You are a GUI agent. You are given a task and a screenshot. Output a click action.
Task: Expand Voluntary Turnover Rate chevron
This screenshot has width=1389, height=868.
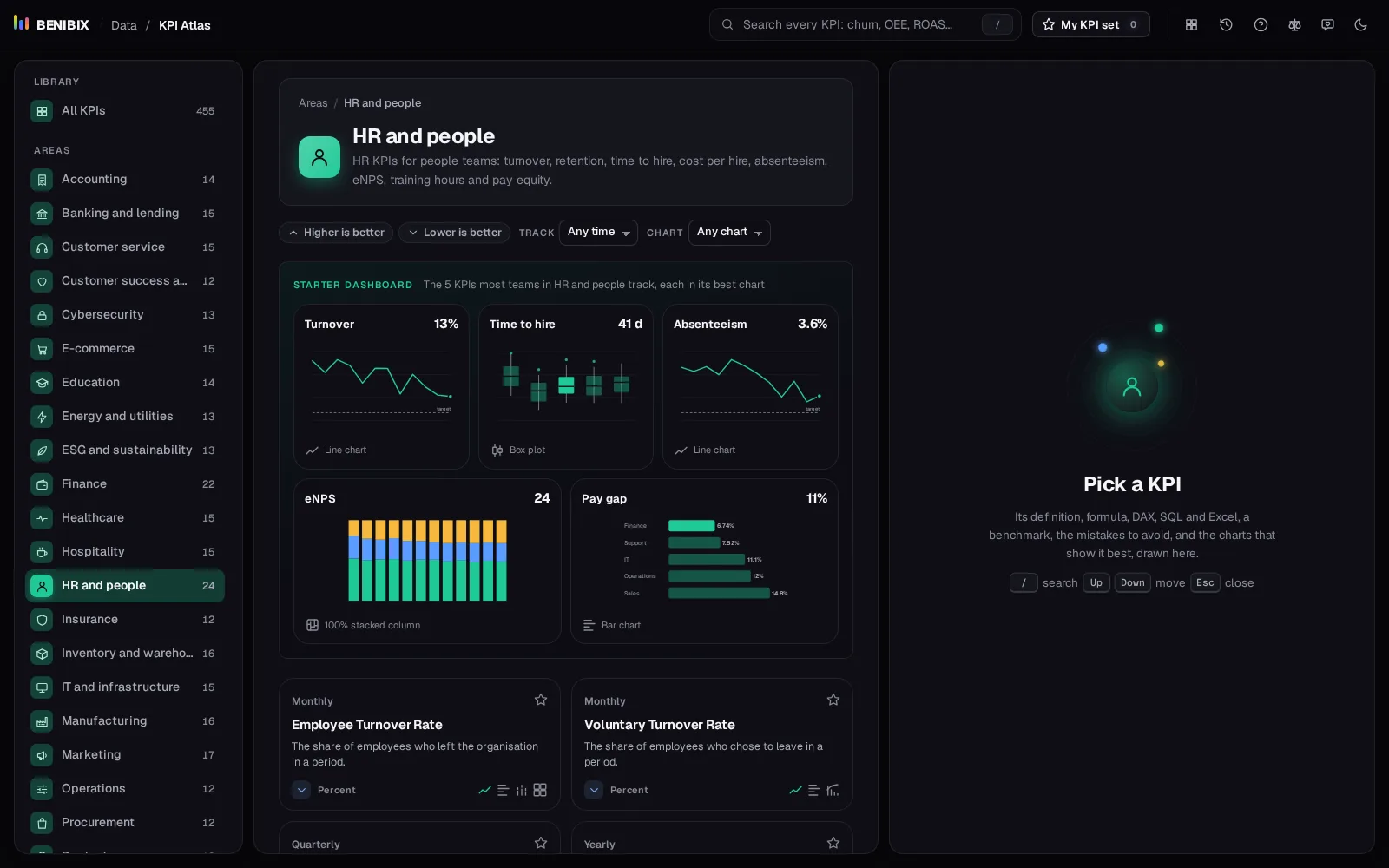coord(594,790)
